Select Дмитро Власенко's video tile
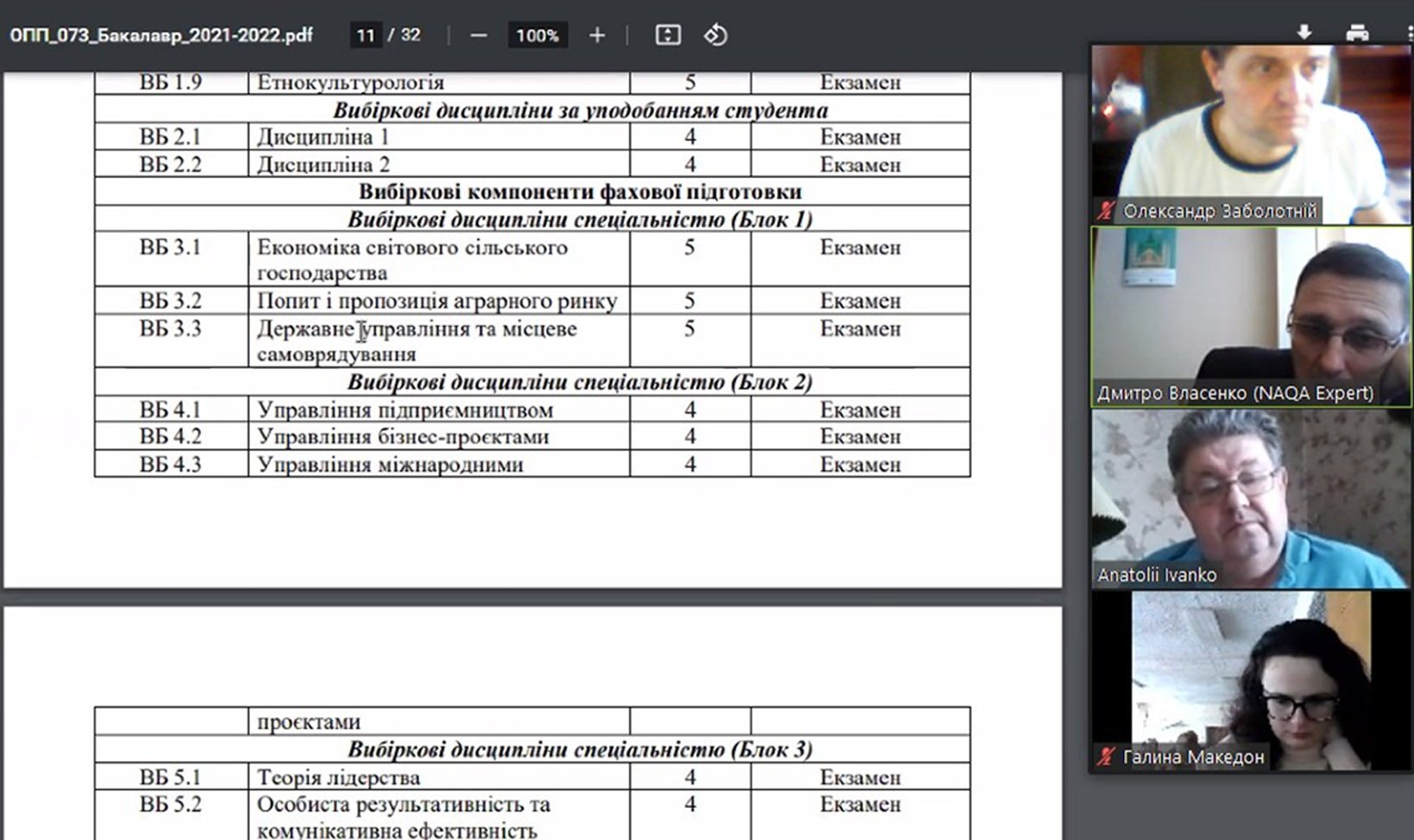The height and width of the screenshot is (840, 1414). [x=1252, y=317]
